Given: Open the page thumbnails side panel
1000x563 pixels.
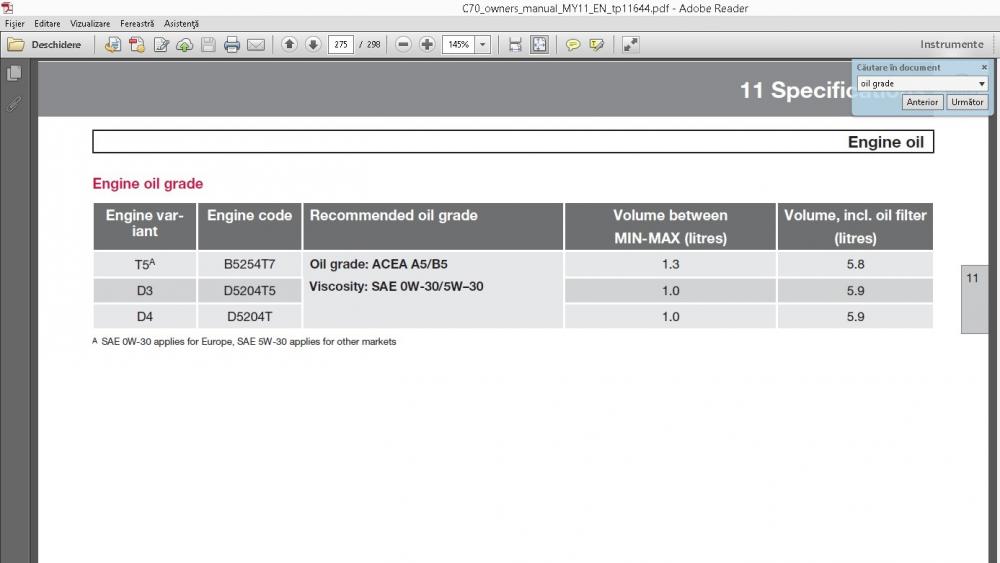Looking at the screenshot, I should pos(14,73).
